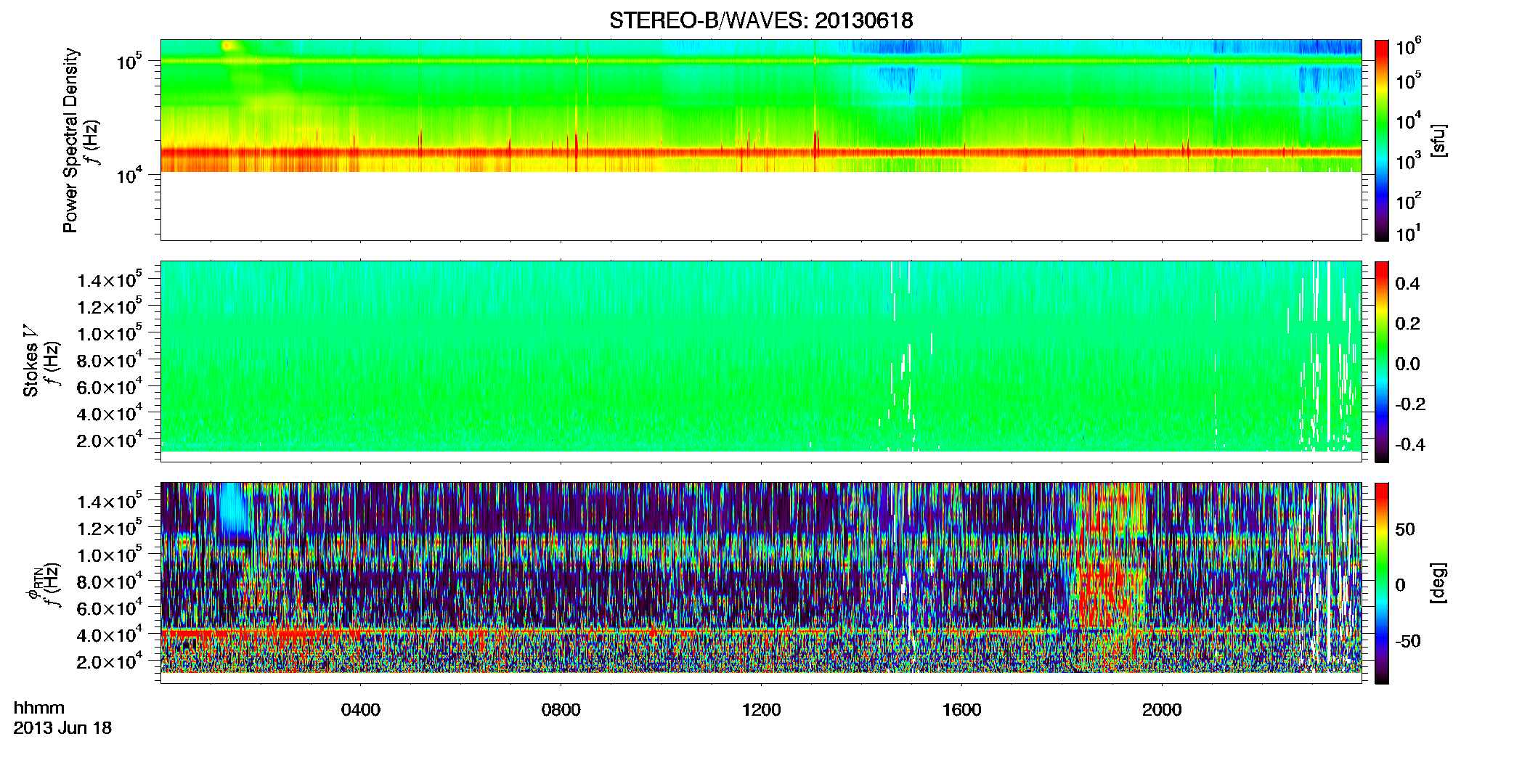Click the 8.0×10^4 tick on Stokes V panel
The image size is (1522, 784).
pyautogui.click(x=110, y=361)
